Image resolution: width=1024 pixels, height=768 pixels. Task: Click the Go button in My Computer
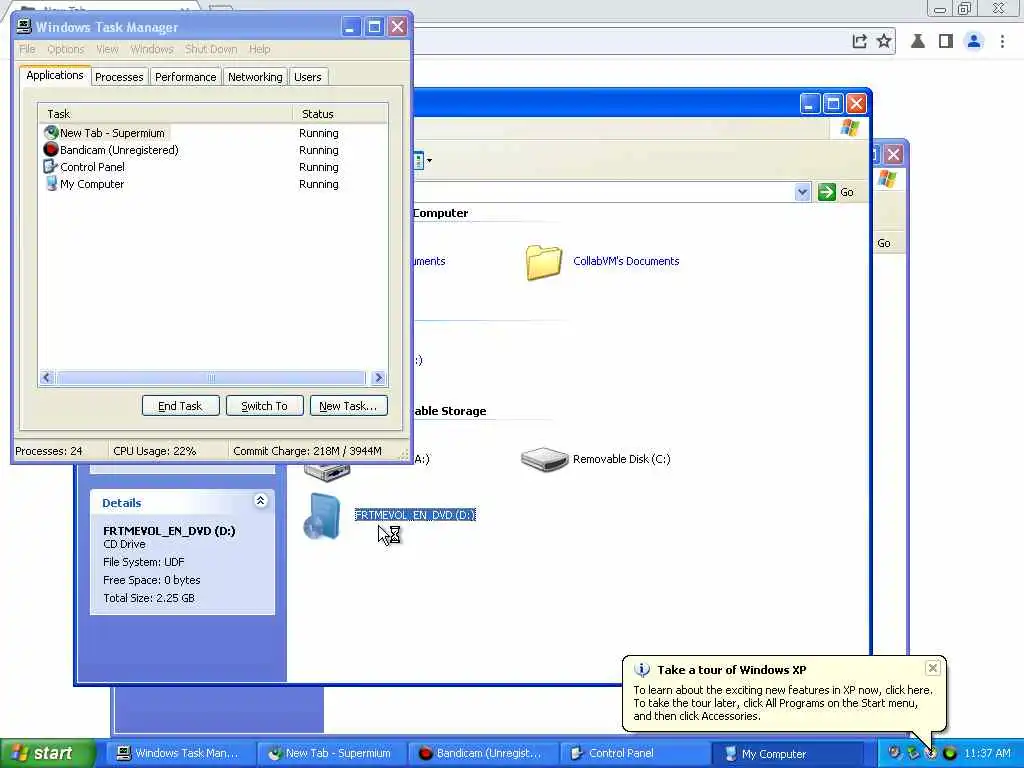pos(836,192)
